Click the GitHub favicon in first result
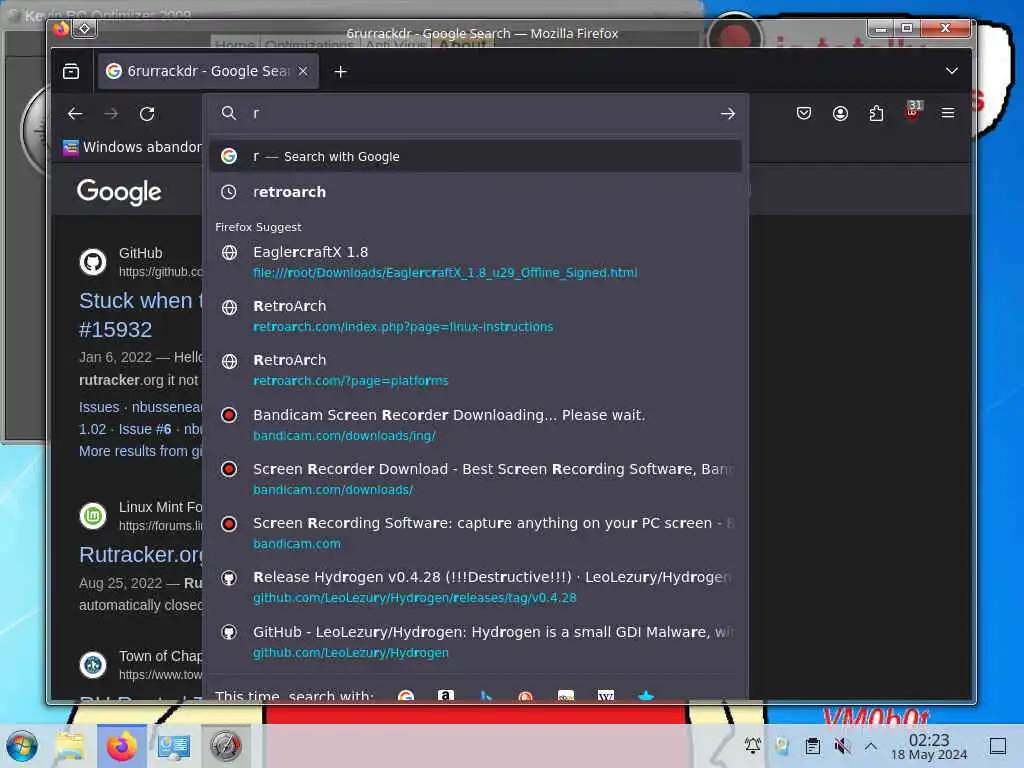Screen dimensions: 1024x768 93,262
